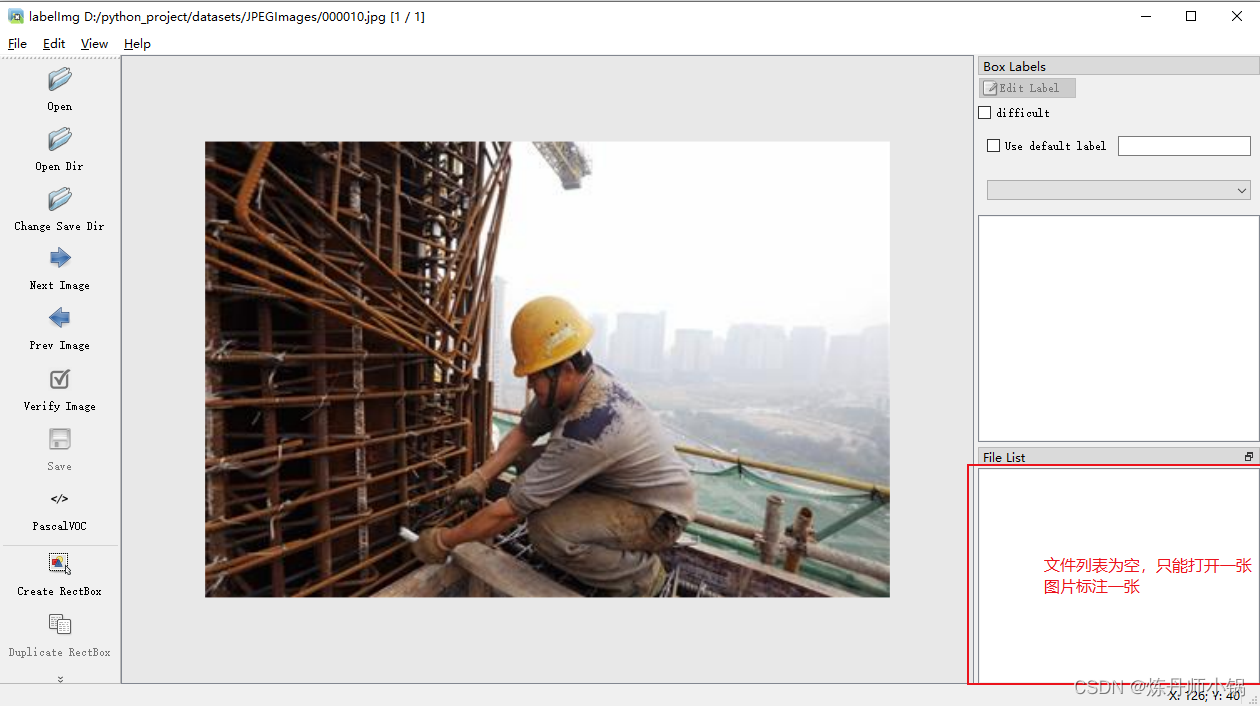1260x706 pixels.
Task: Open the Help menu
Action: (137, 43)
